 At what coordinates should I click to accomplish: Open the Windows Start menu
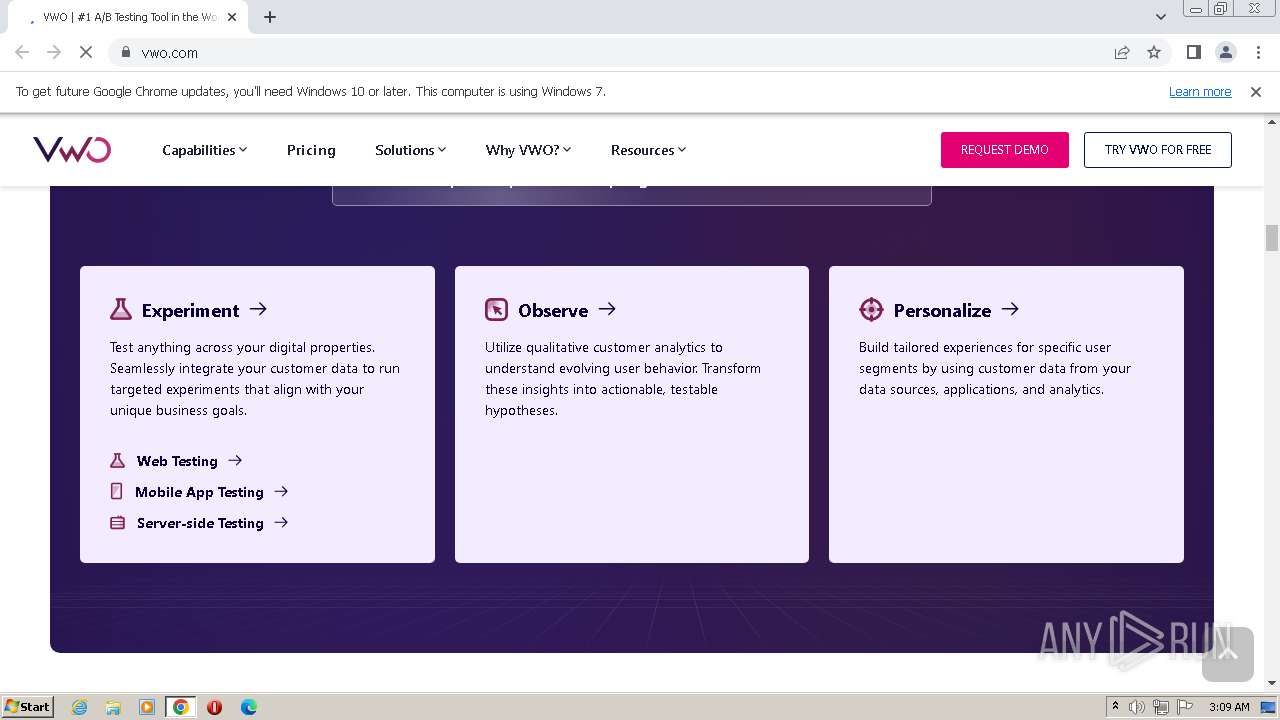coord(28,706)
